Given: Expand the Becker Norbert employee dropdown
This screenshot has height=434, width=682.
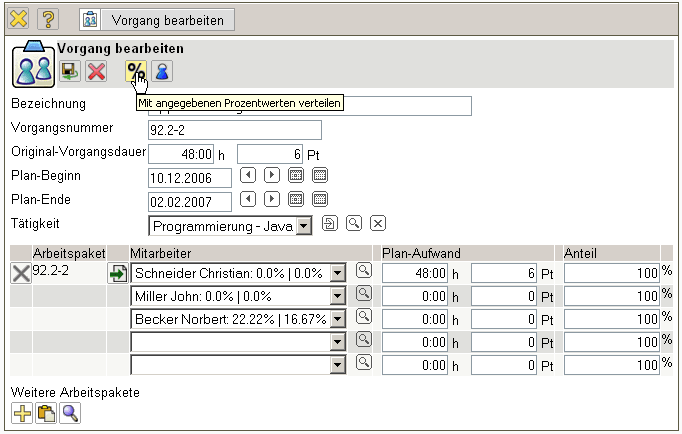Looking at the screenshot, I should tap(338, 319).
